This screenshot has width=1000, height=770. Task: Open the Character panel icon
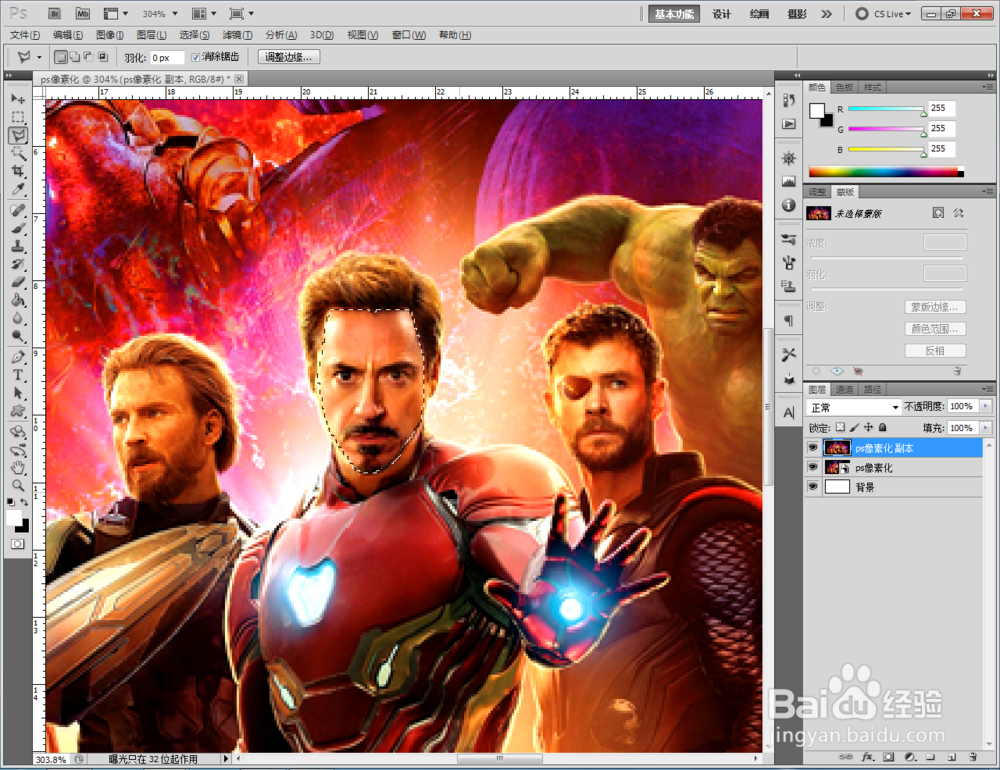[789, 413]
